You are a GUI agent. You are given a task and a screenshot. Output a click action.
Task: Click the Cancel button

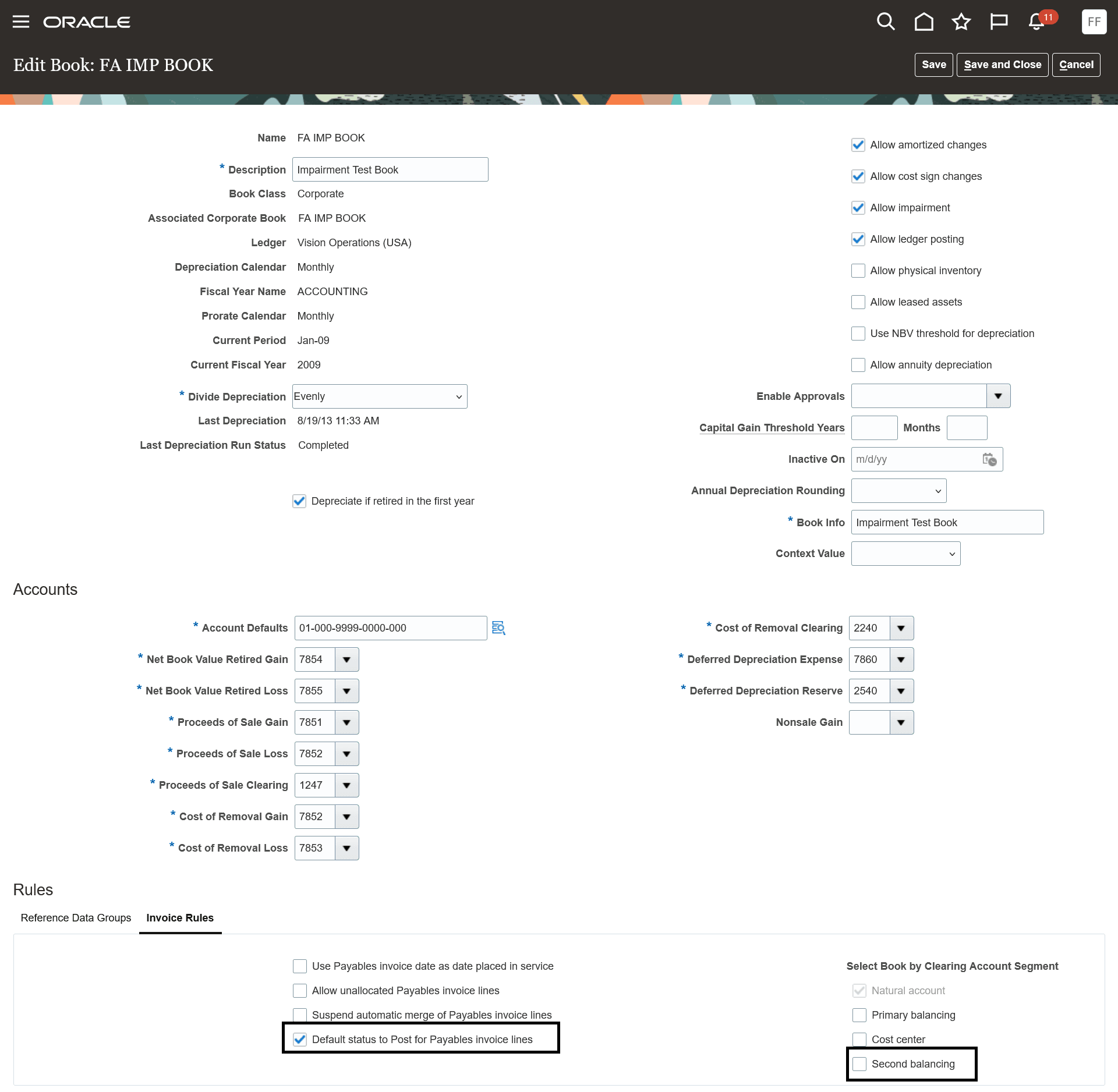point(1076,65)
